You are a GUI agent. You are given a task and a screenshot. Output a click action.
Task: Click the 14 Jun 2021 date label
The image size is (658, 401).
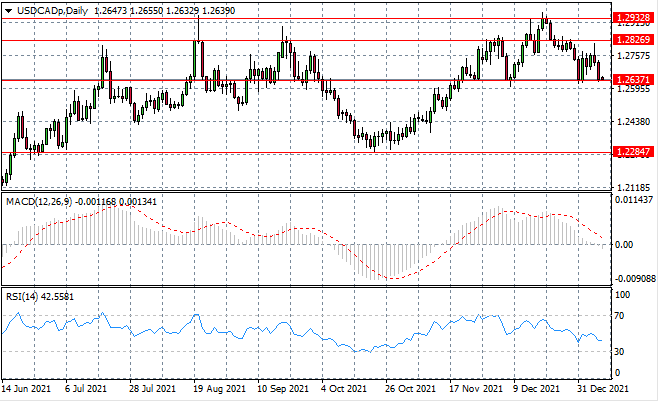[26, 389]
